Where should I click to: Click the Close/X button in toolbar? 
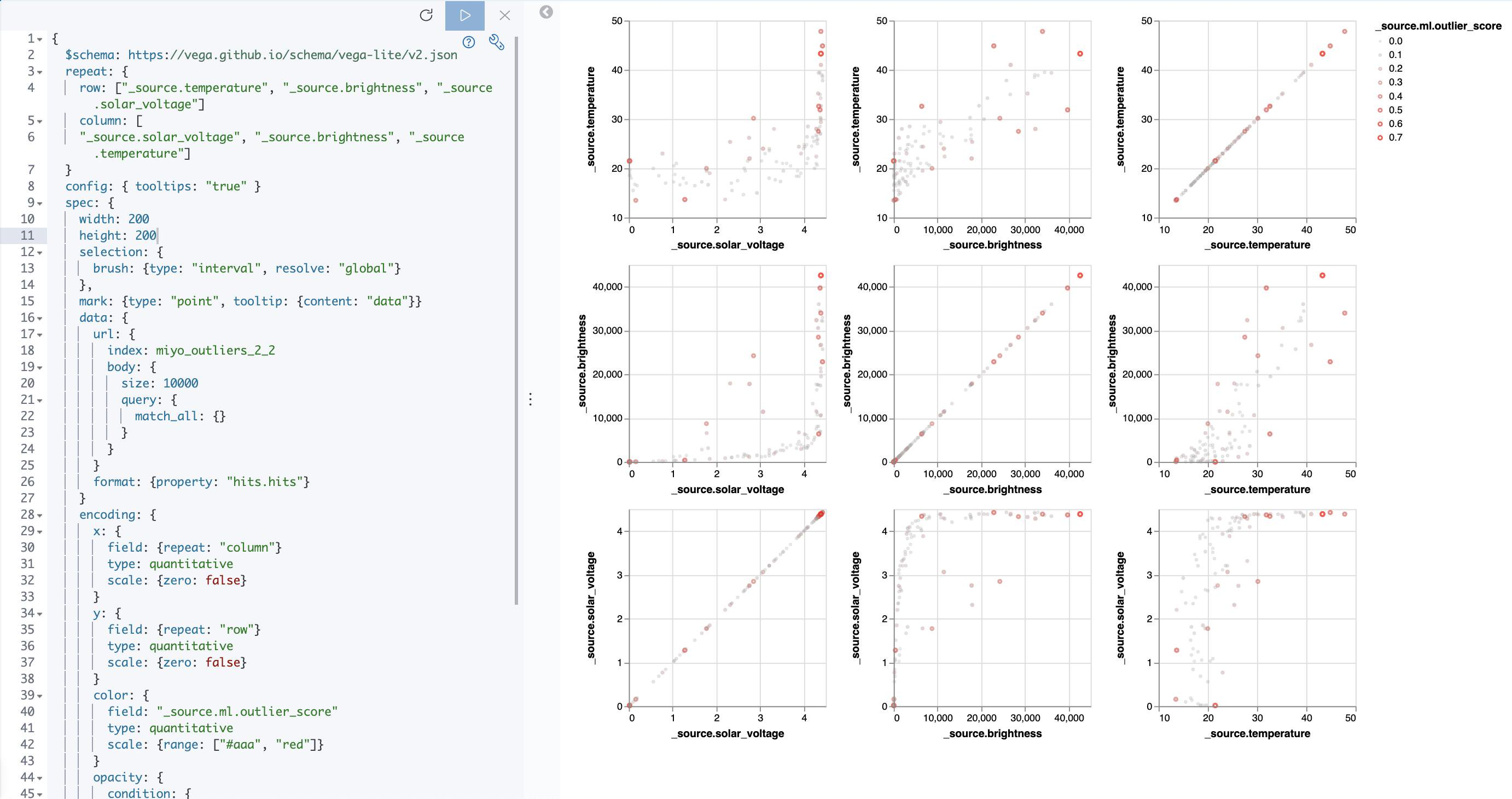tap(504, 14)
